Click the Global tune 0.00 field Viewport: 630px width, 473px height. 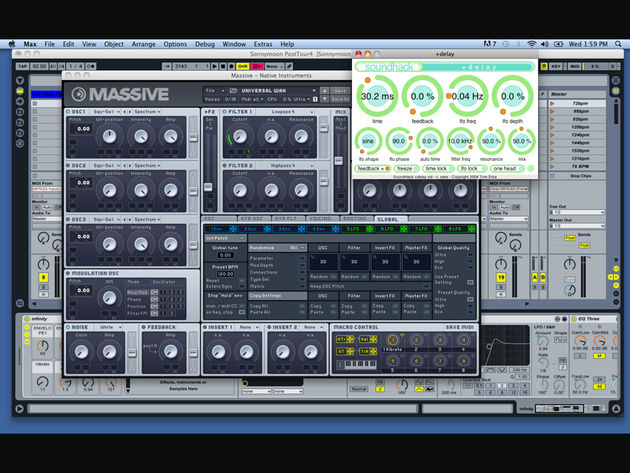(x=225, y=255)
